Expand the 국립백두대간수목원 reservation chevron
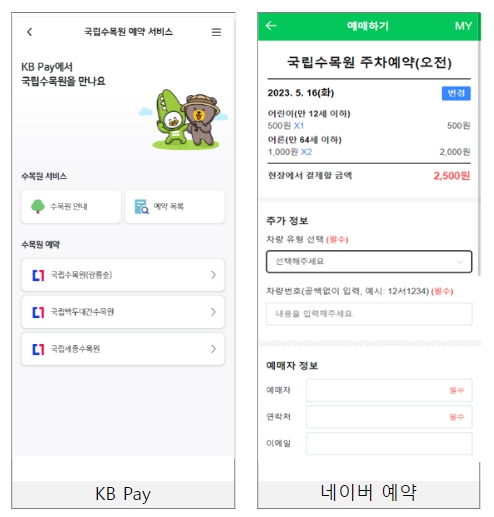The image size is (494, 517). [213, 312]
